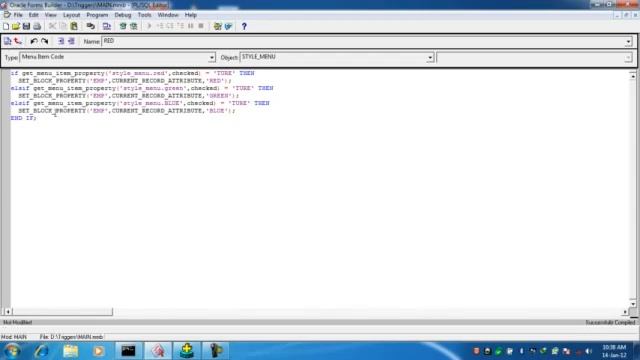Open the File menu
Viewport: 640px width, 360px height.
[x=18, y=15]
